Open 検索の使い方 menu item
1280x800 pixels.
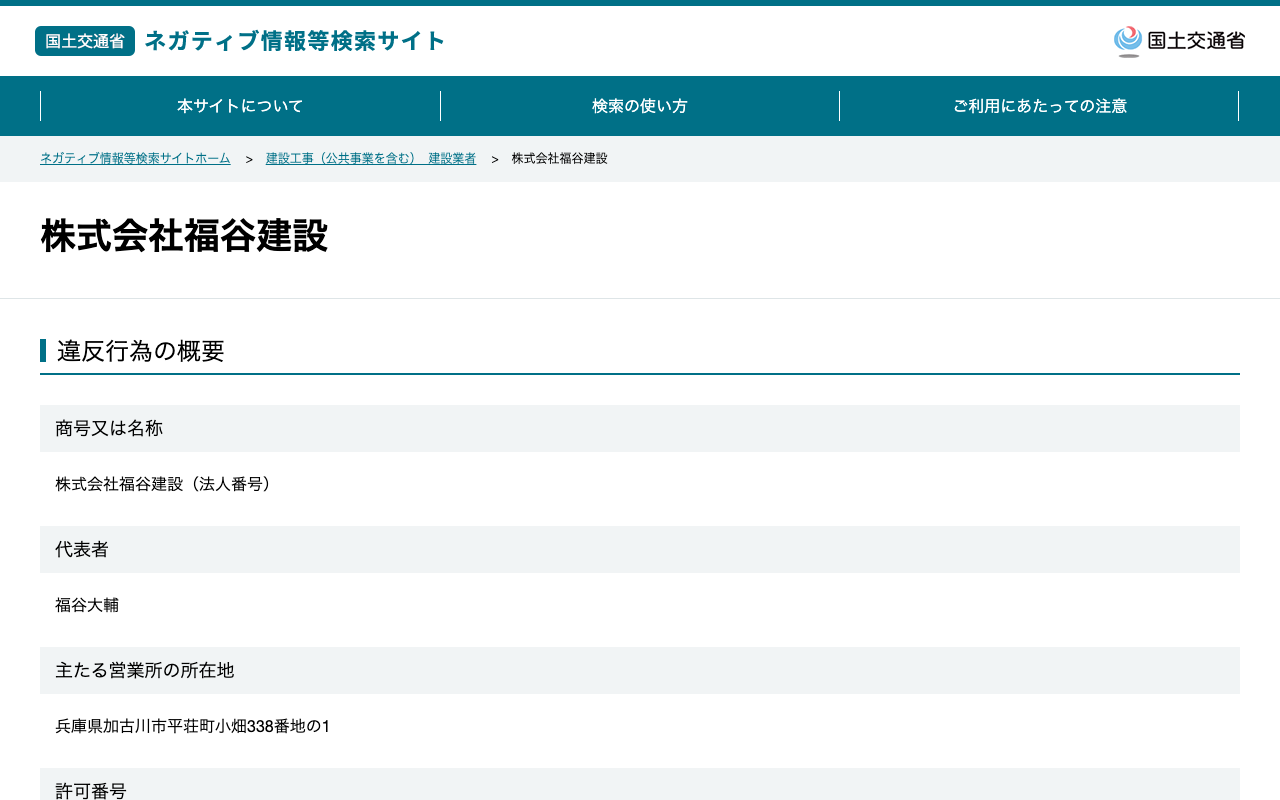click(x=640, y=106)
